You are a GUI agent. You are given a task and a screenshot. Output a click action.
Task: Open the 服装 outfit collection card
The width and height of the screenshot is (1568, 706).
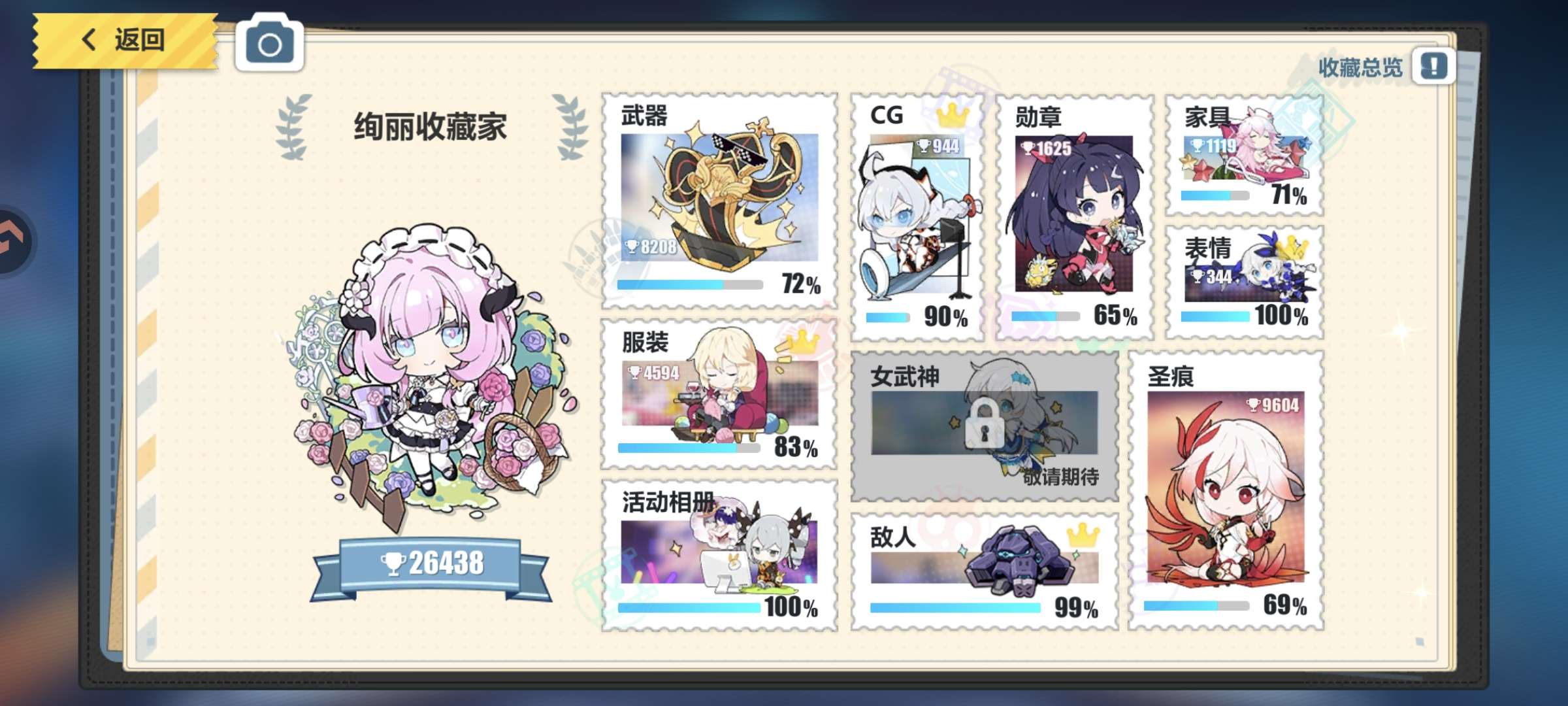719,394
